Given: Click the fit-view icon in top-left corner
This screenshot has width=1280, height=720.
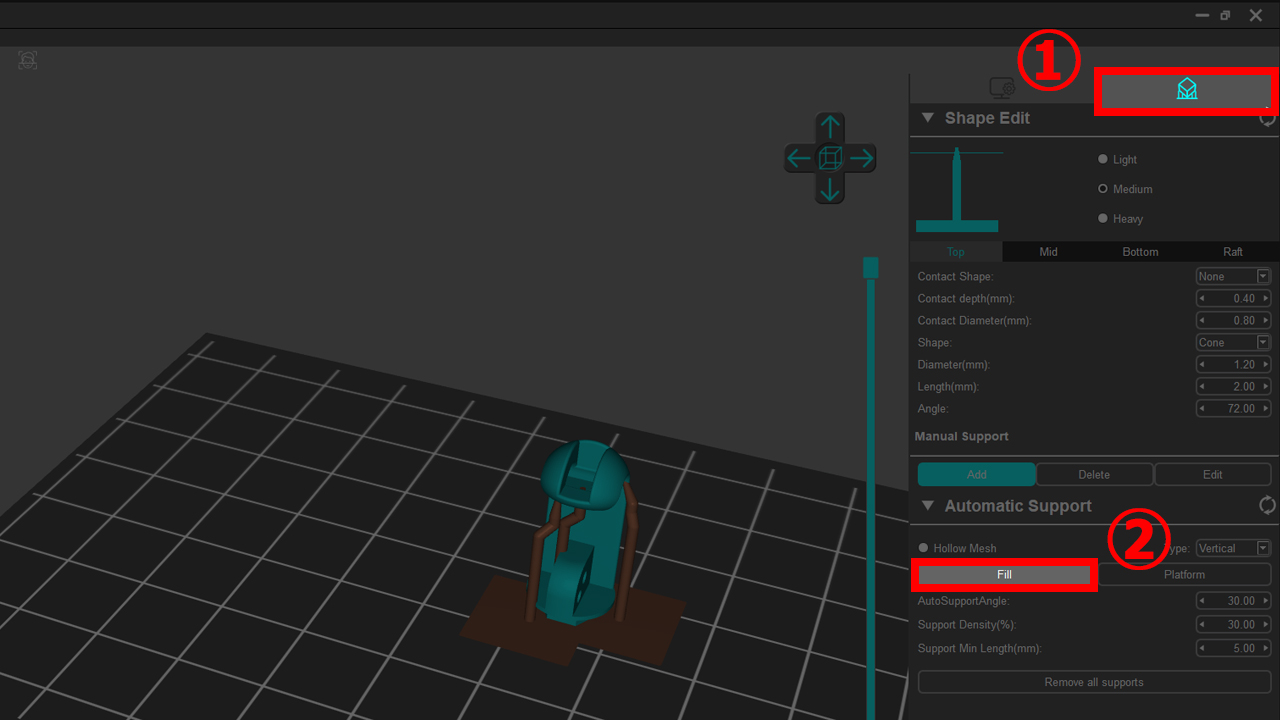Looking at the screenshot, I should 28,60.
